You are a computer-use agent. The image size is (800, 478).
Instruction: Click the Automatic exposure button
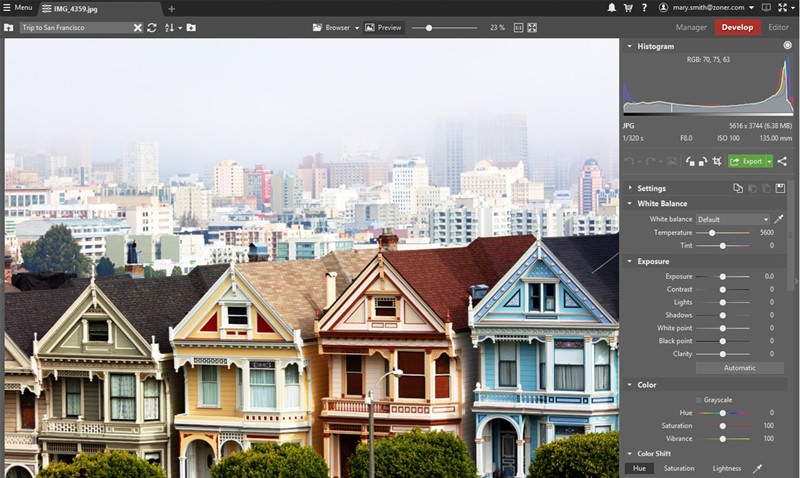740,368
